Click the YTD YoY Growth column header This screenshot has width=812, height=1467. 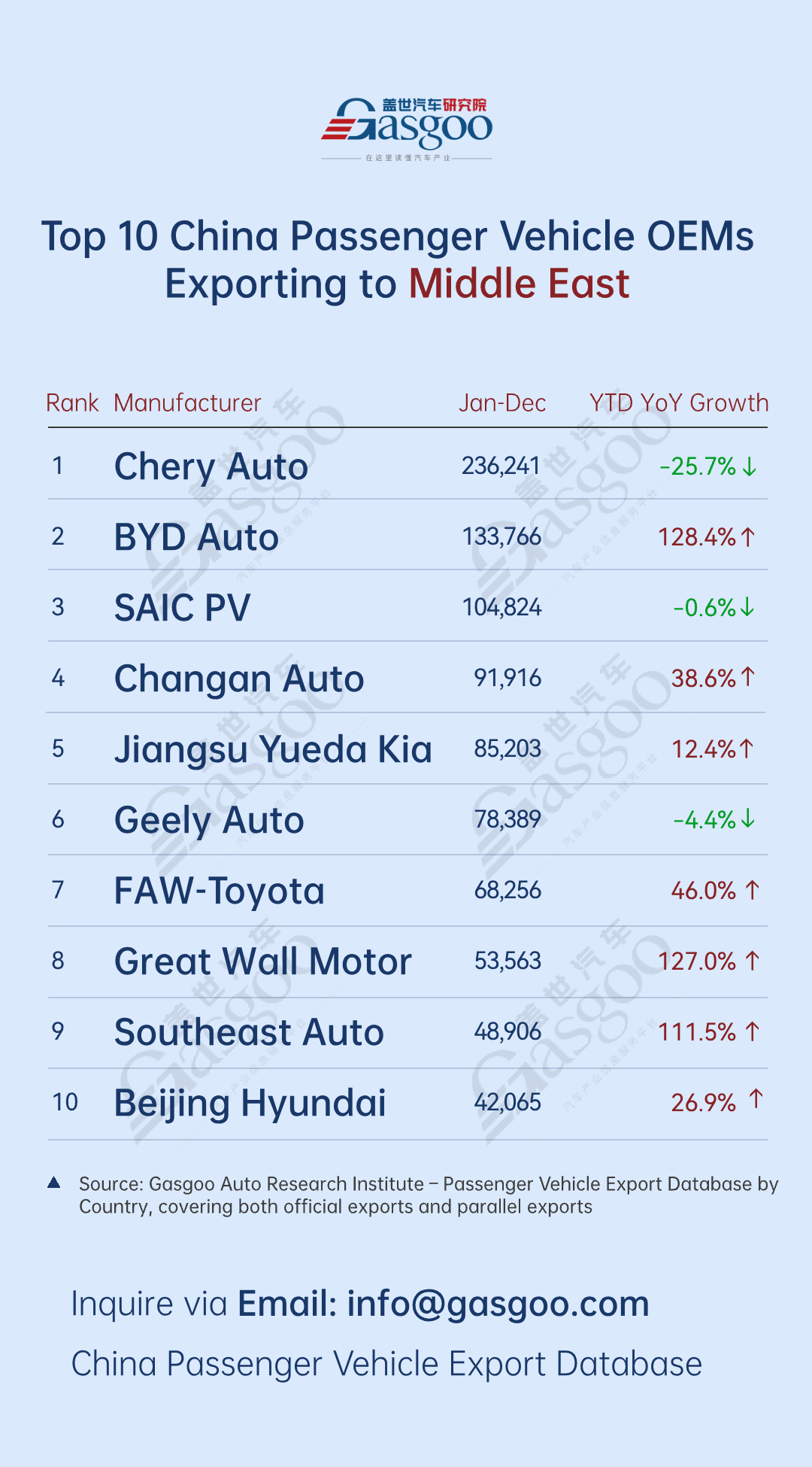coord(679,403)
